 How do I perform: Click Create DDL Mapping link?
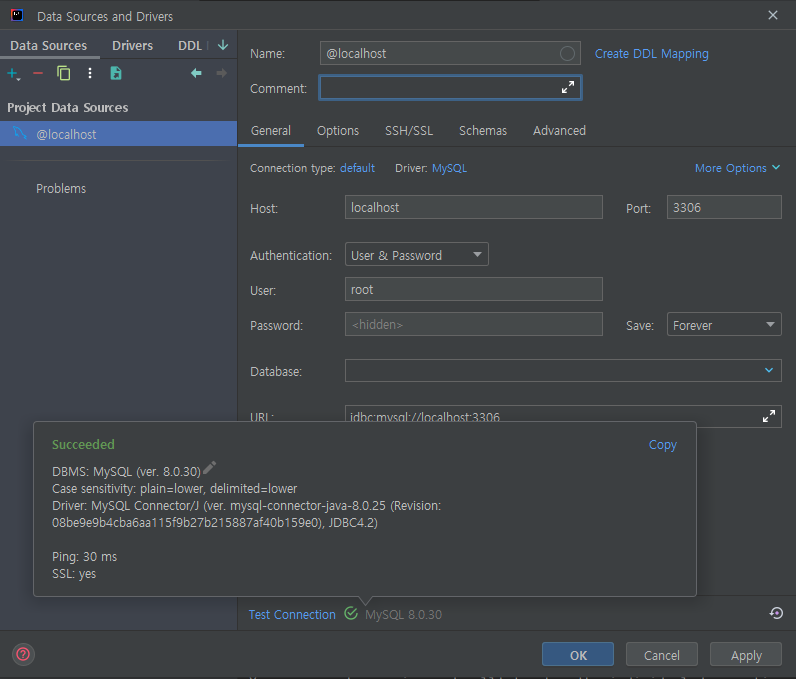[651, 54]
